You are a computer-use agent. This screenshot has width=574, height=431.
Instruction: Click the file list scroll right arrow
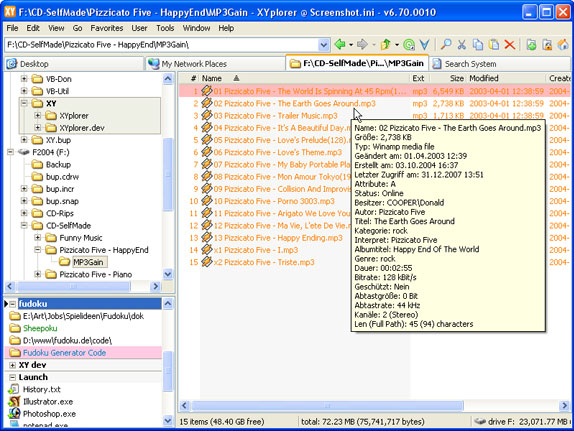pos(565,406)
